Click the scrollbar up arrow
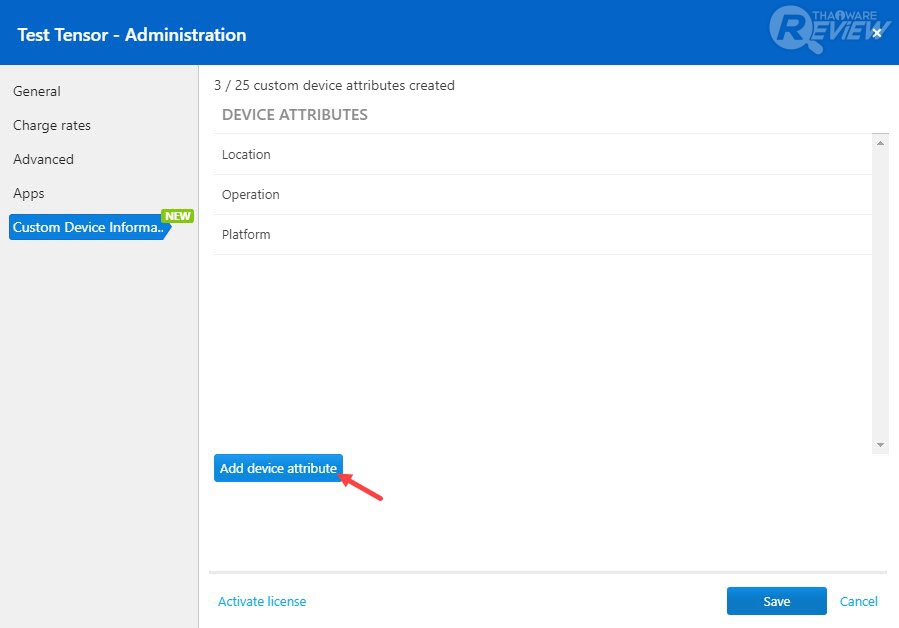 point(880,144)
